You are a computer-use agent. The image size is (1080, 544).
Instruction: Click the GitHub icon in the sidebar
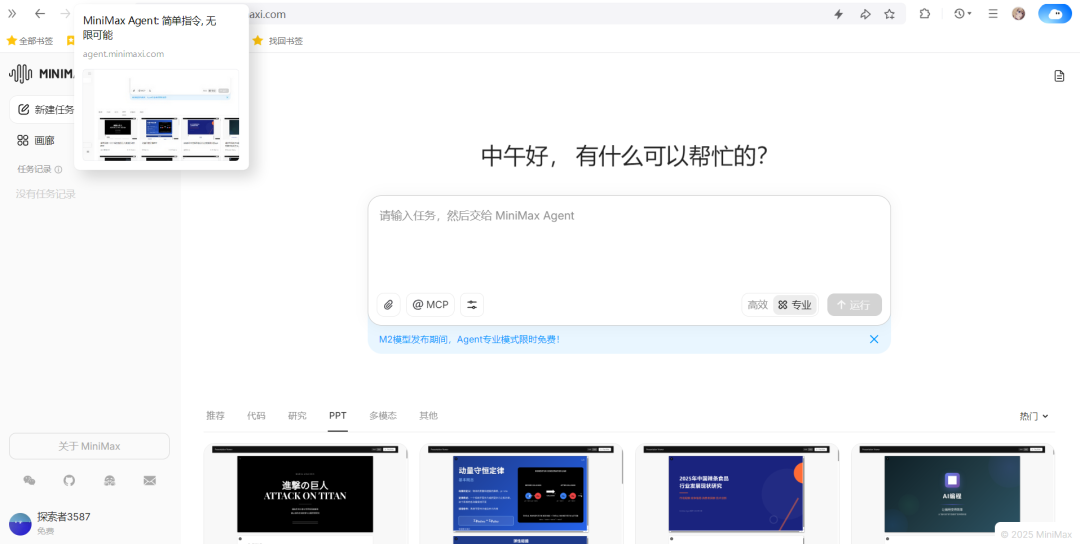[69, 481]
